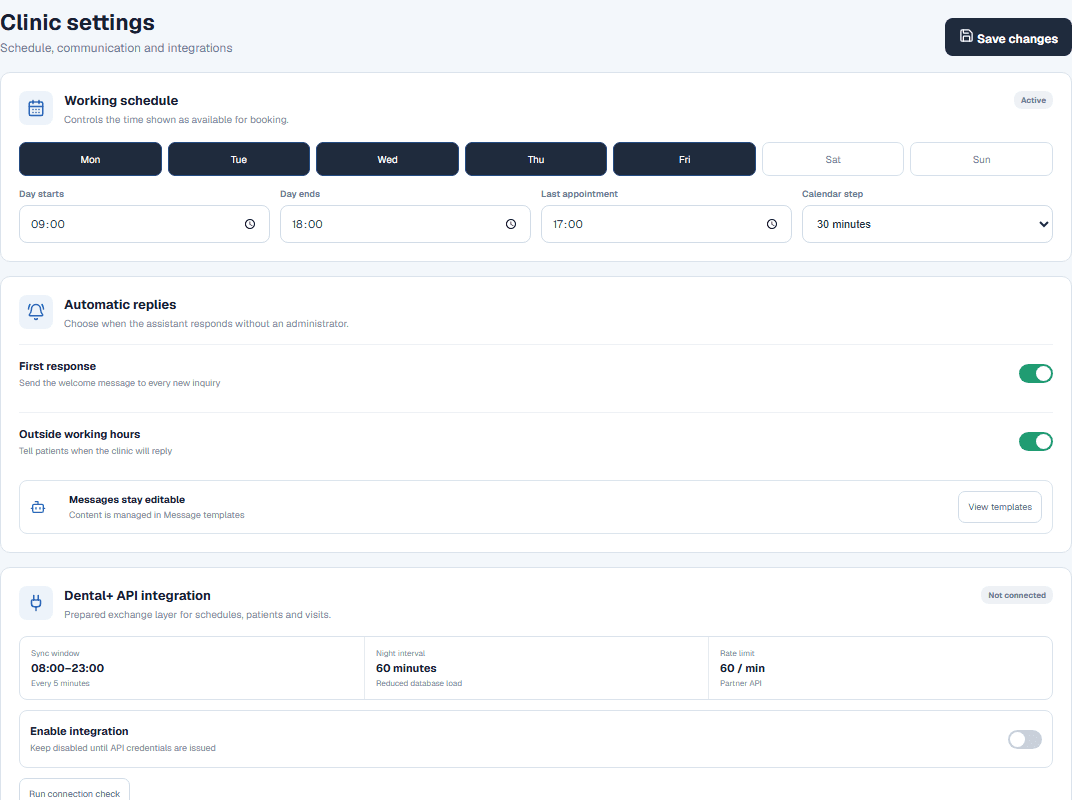Click the Night interval 60 minutes value
Screen dimensions: 1072x800
coord(406,669)
